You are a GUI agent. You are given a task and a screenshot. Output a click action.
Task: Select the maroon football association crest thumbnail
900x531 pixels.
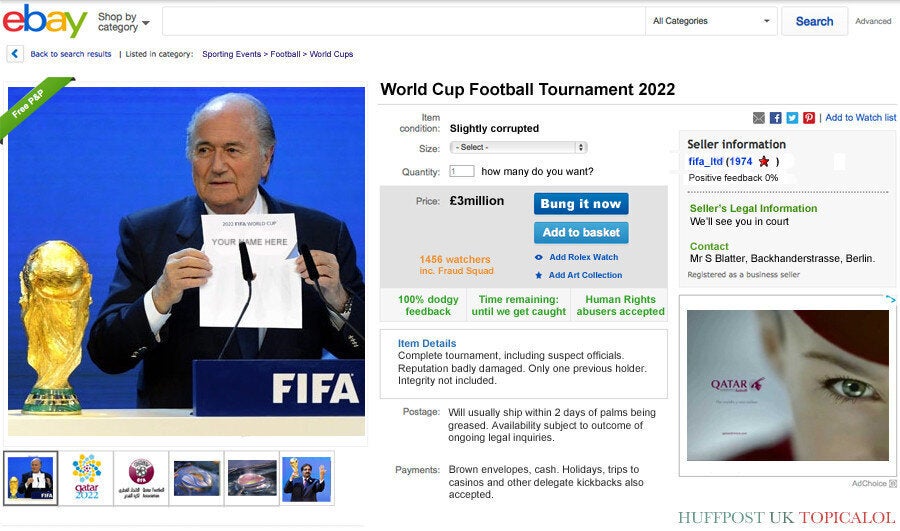[141, 478]
